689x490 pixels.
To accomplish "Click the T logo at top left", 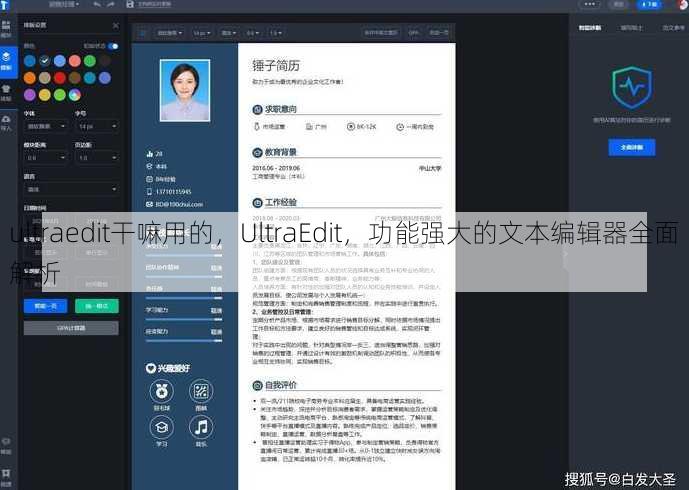I will [4, 5].
